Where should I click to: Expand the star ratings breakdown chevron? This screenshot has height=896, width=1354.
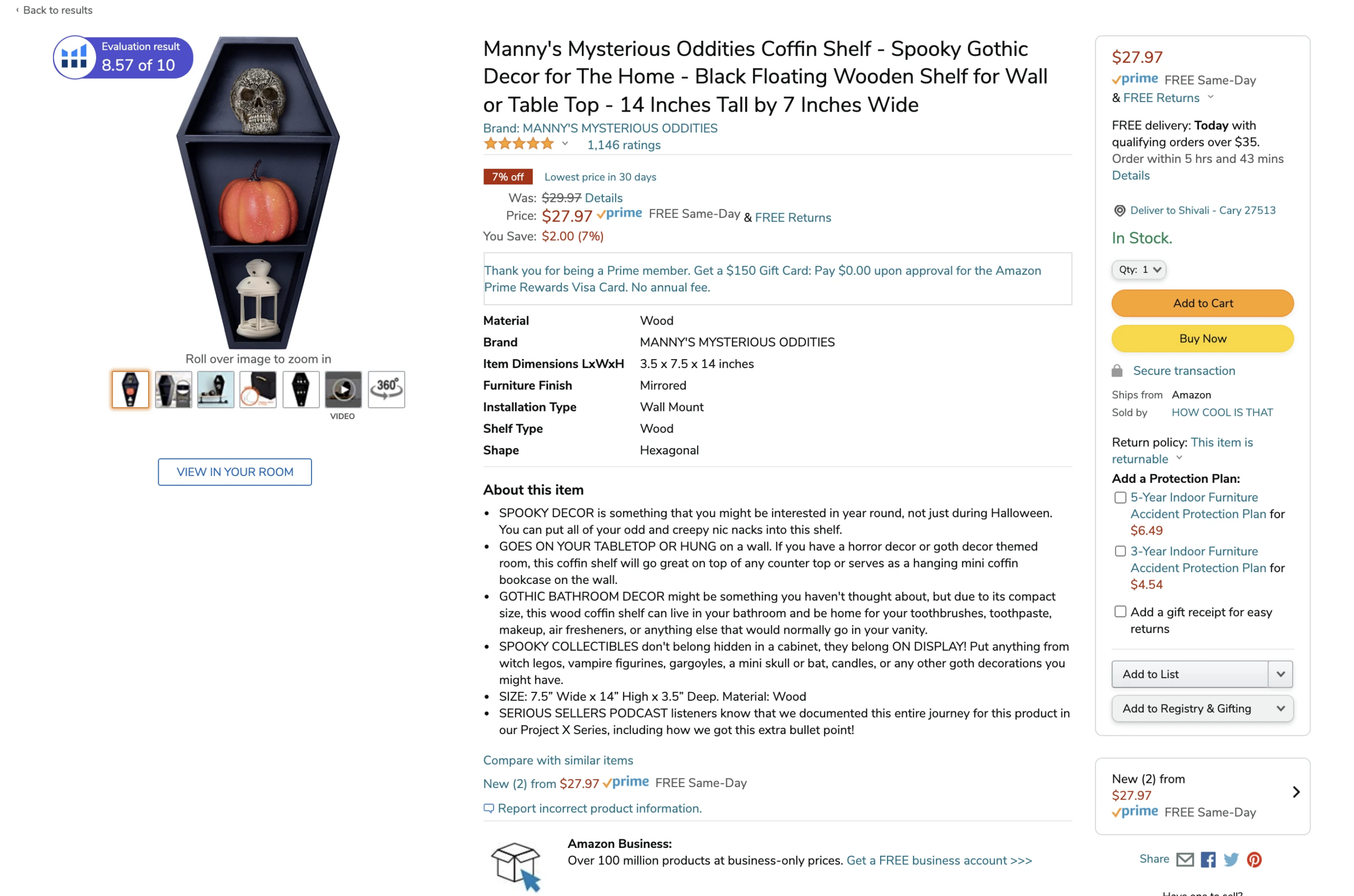point(565,144)
